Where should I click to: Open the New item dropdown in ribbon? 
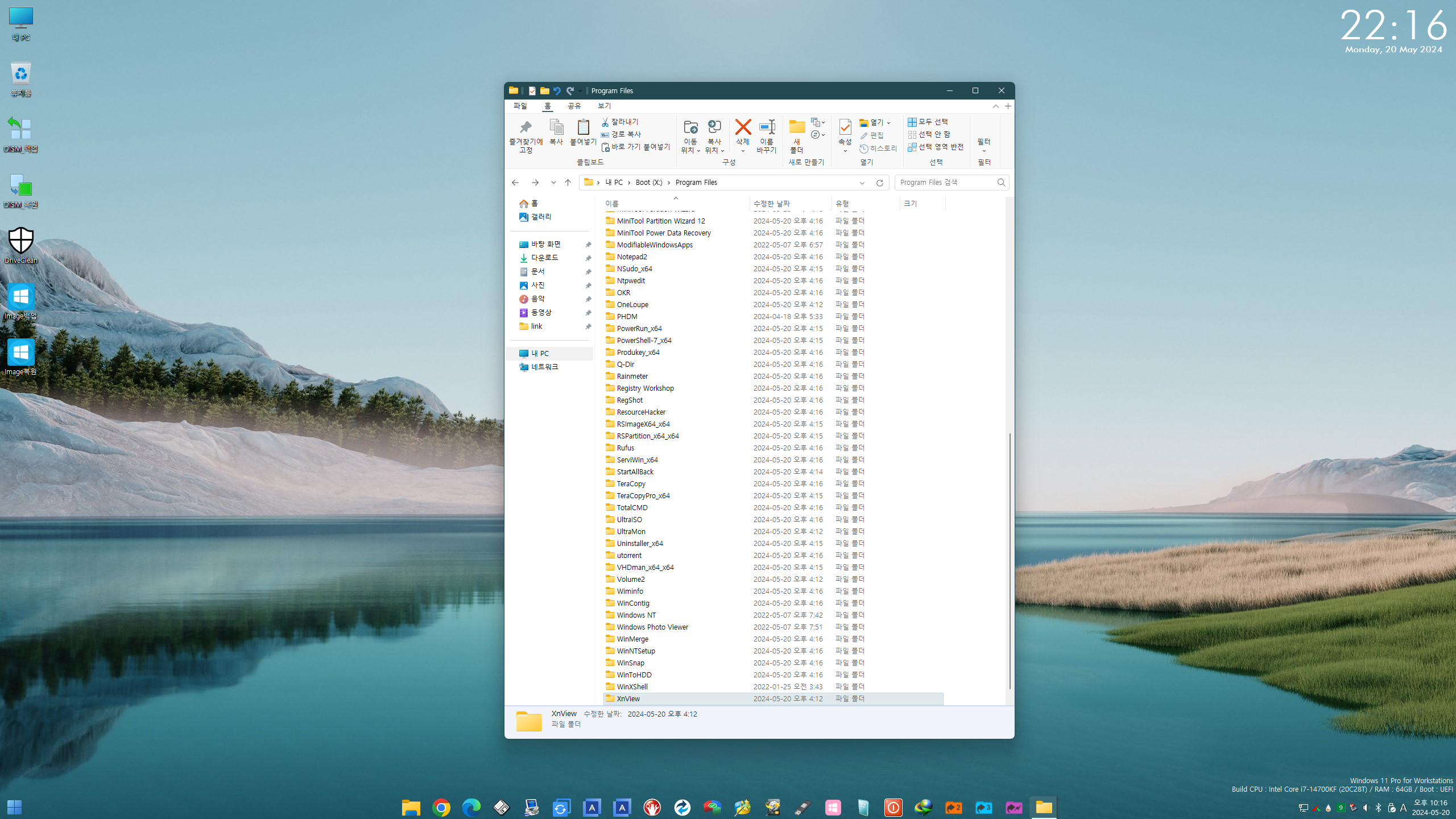[818, 122]
